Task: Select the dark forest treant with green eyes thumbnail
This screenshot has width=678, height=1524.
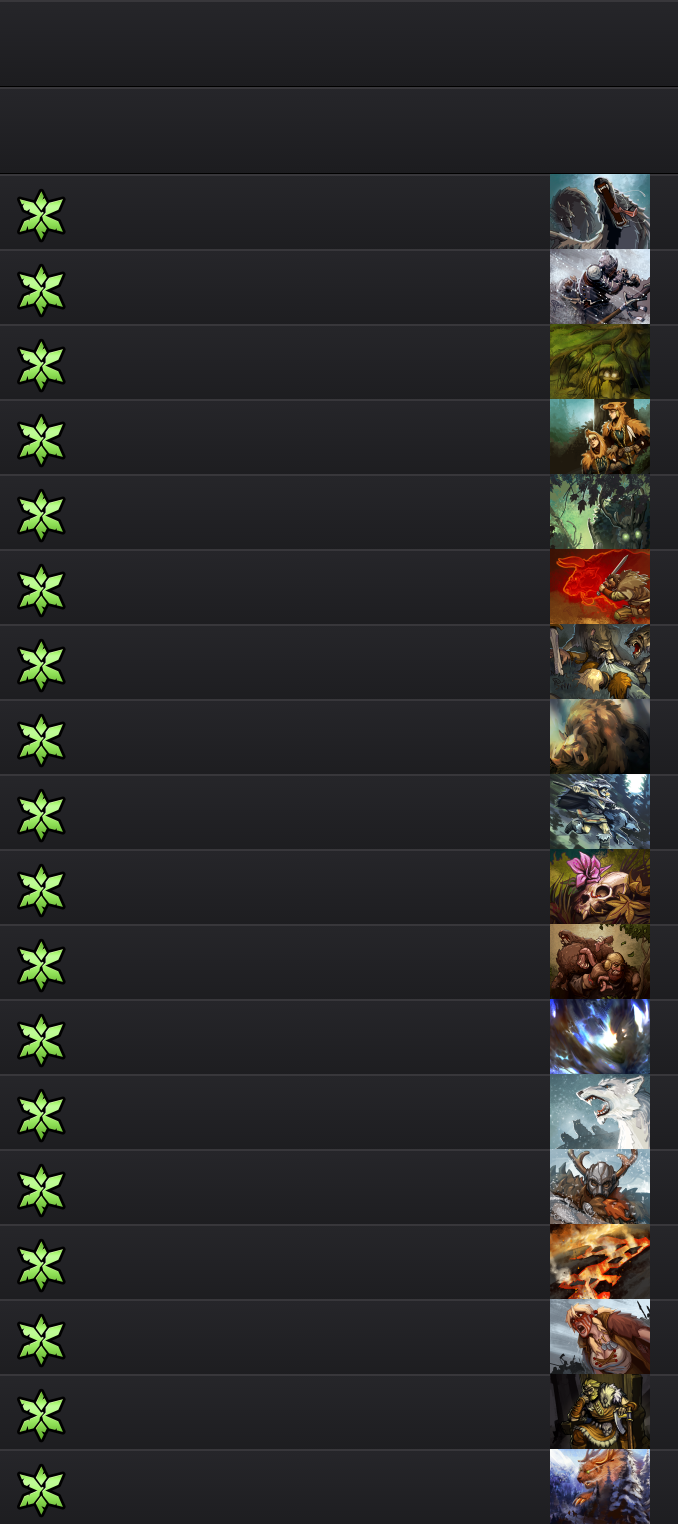Action: 600,512
